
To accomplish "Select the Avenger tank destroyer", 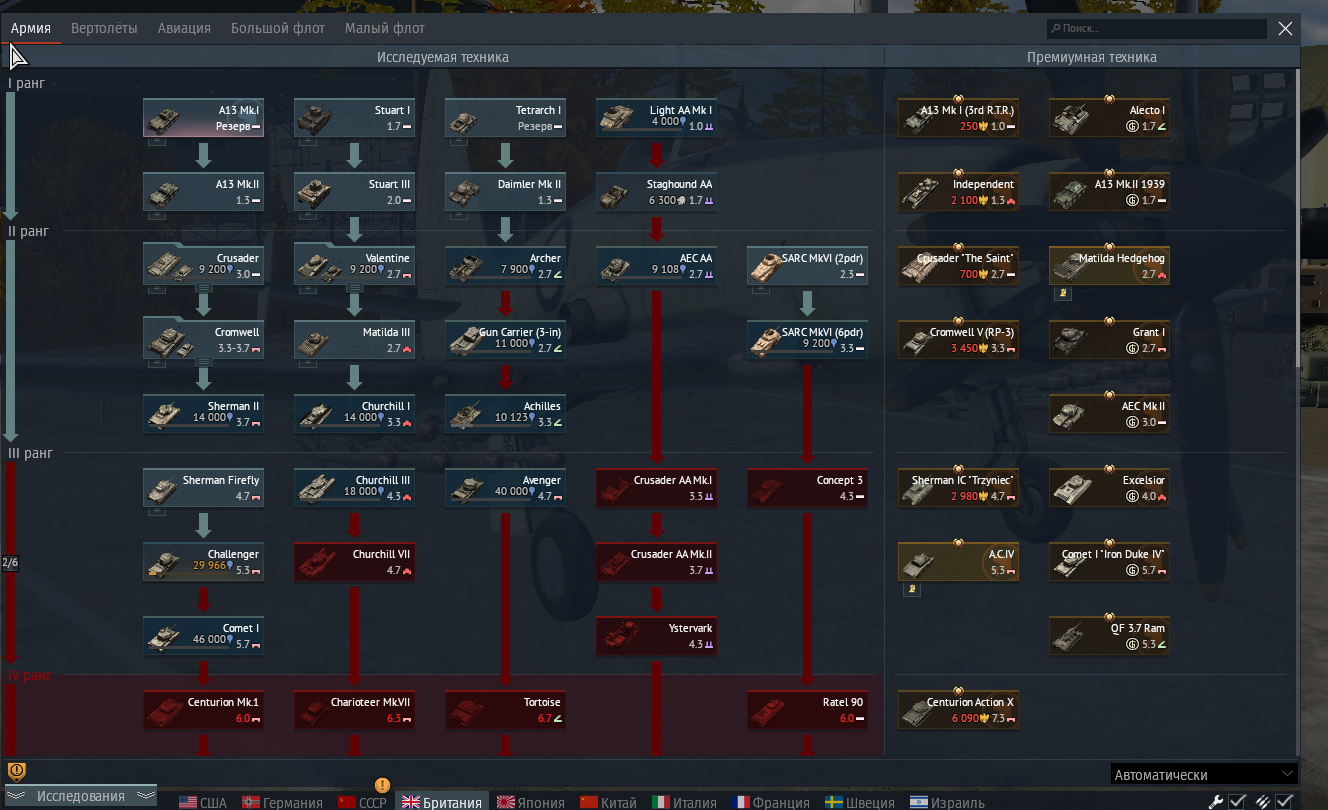I will coord(505,488).
